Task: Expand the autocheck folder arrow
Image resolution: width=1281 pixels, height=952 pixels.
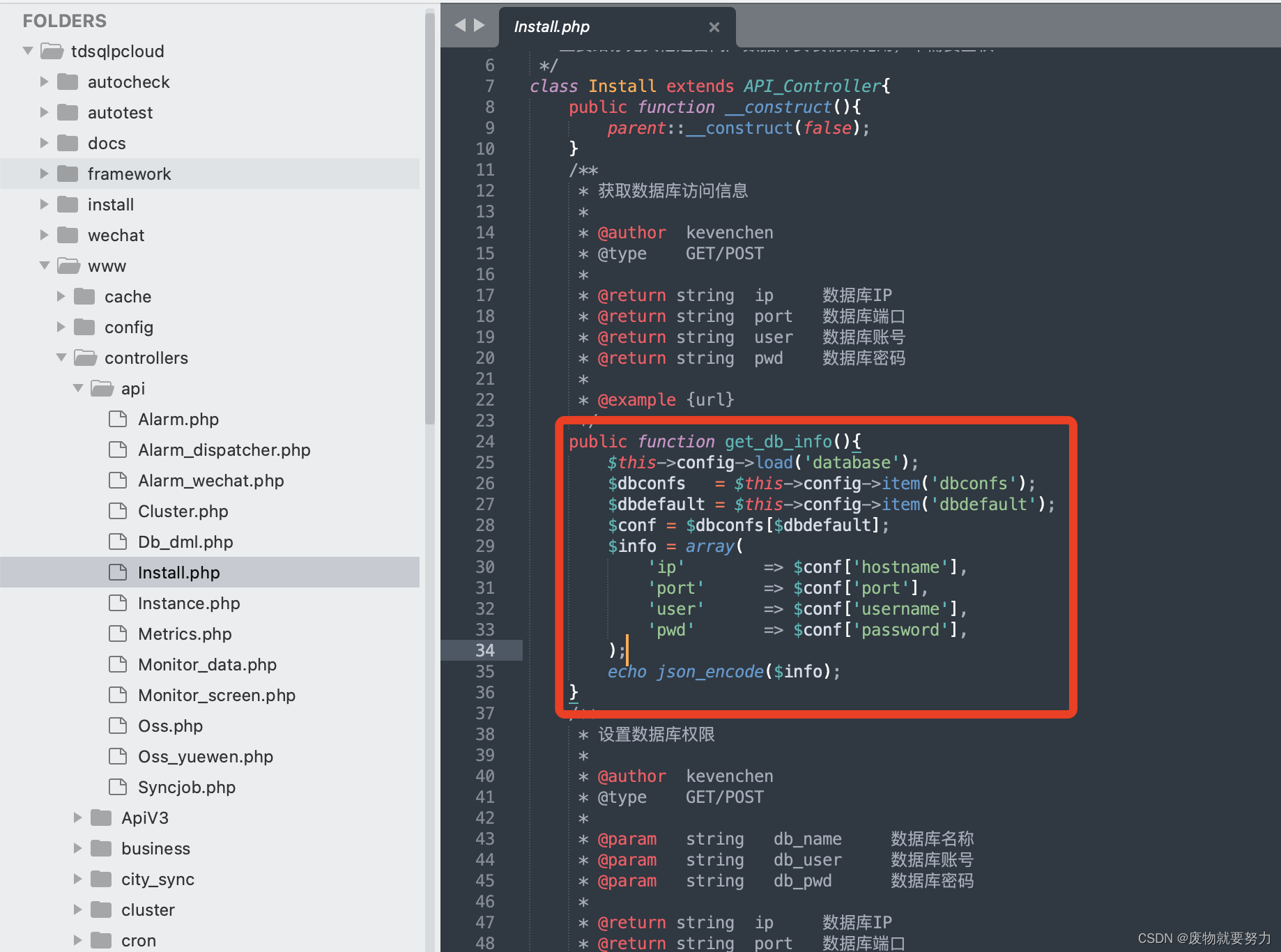Action: point(44,82)
